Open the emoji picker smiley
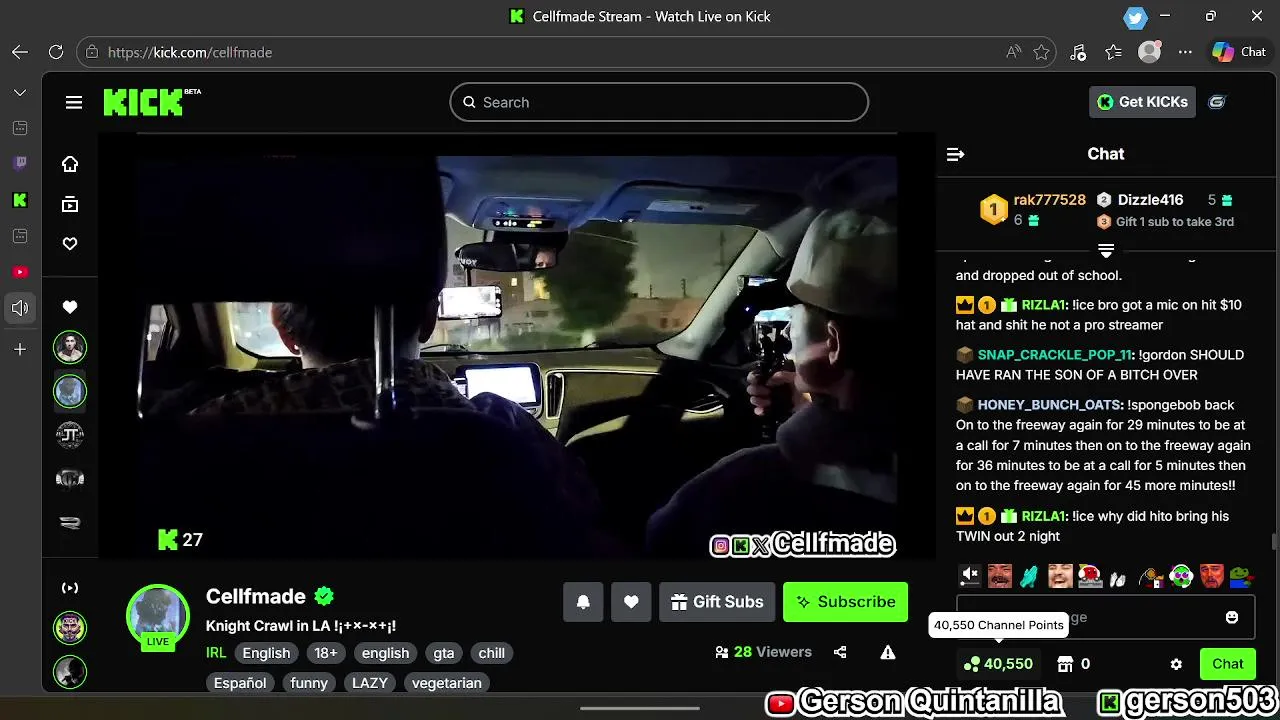Viewport: 1280px width, 720px height. click(x=1232, y=617)
